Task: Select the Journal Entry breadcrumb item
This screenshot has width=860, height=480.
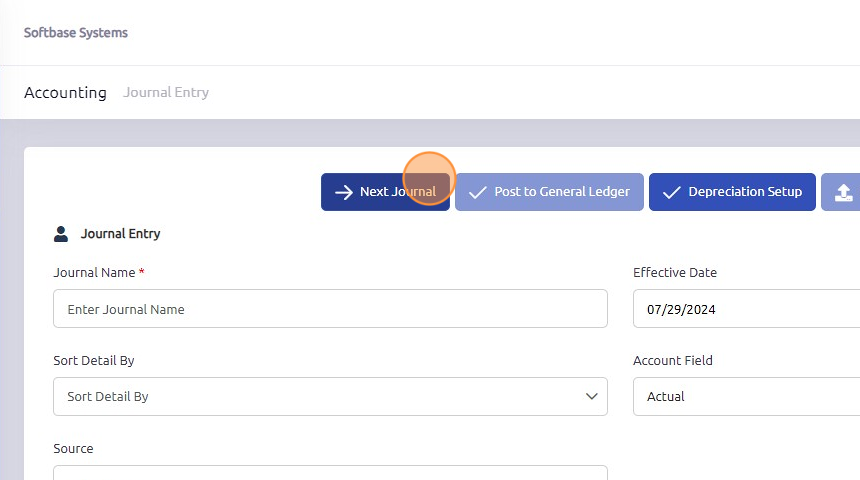Action: pyautogui.click(x=166, y=92)
